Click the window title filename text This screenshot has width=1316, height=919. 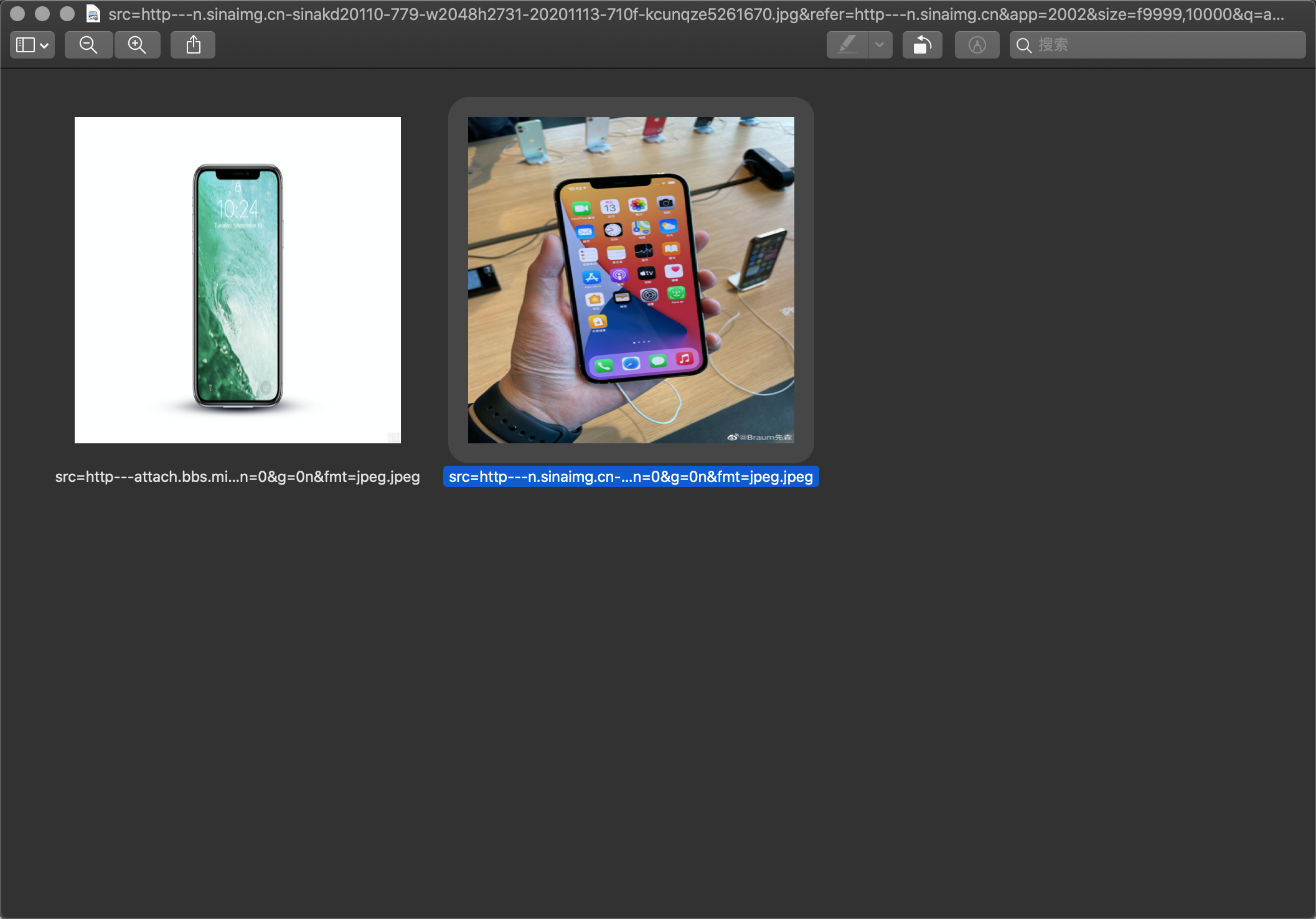[x=696, y=14]
